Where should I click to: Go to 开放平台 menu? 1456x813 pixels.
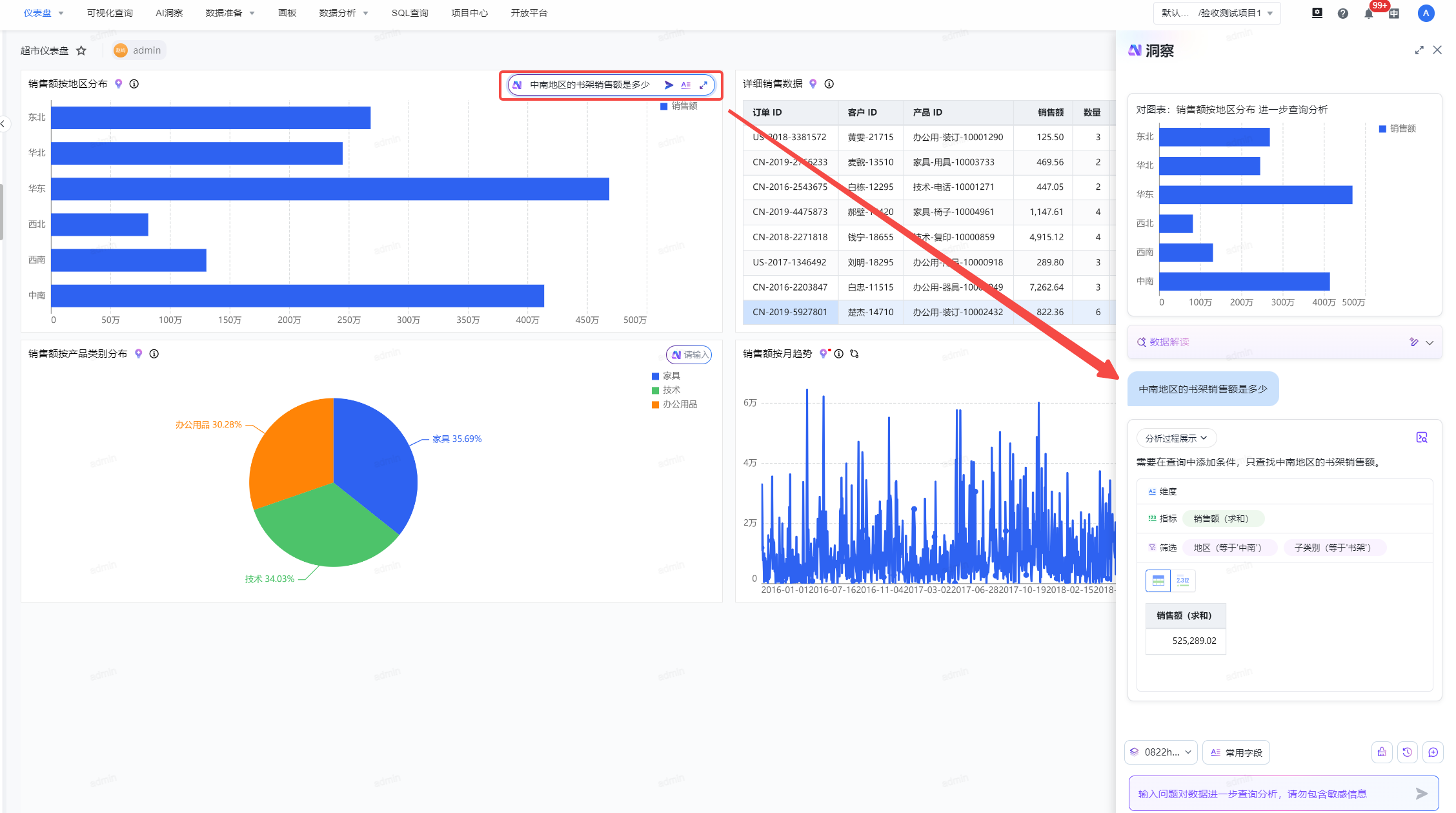click(x=529, y=13)
